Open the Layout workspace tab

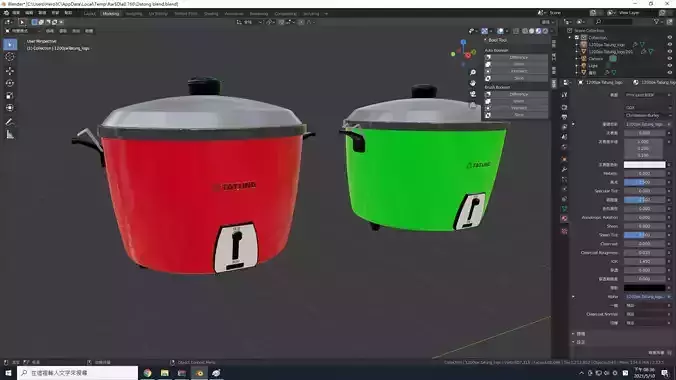tap(89, 14)
